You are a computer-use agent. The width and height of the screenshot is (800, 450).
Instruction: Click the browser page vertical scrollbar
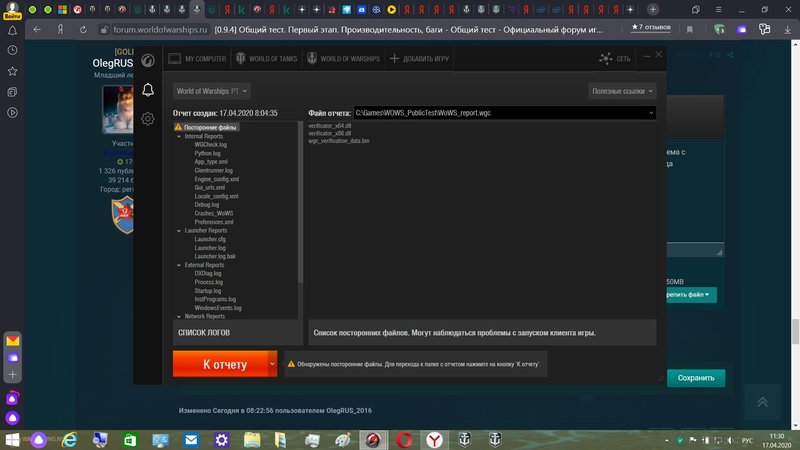795,332
